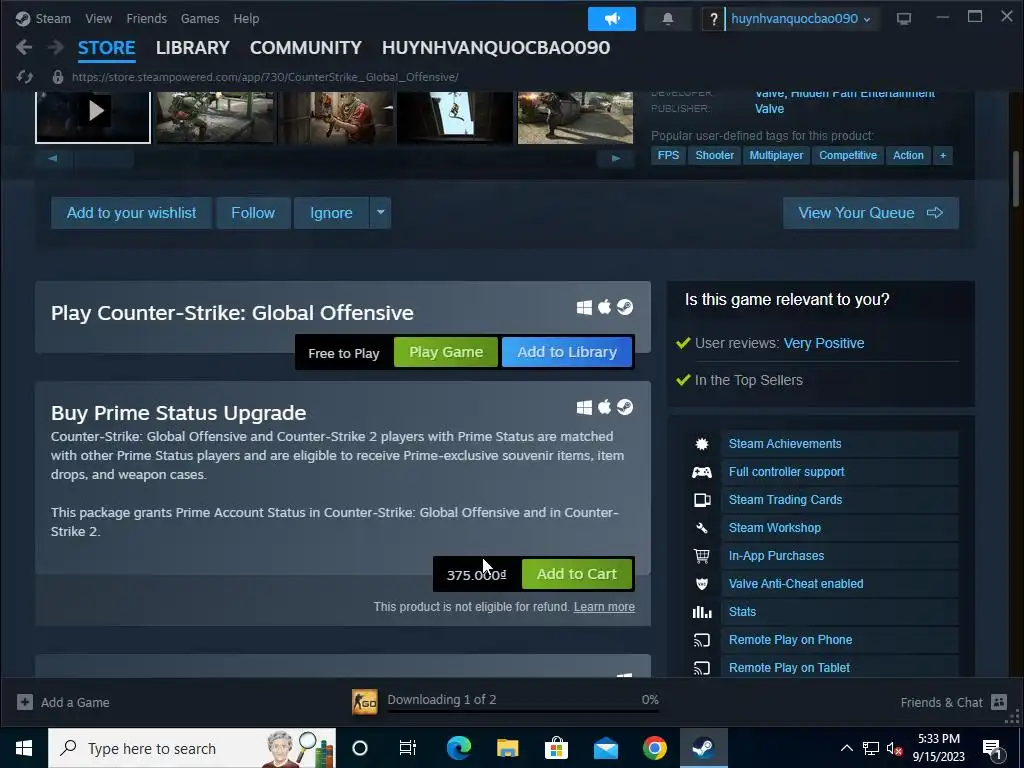Open Friends & Chat

(x=953, y=703)
